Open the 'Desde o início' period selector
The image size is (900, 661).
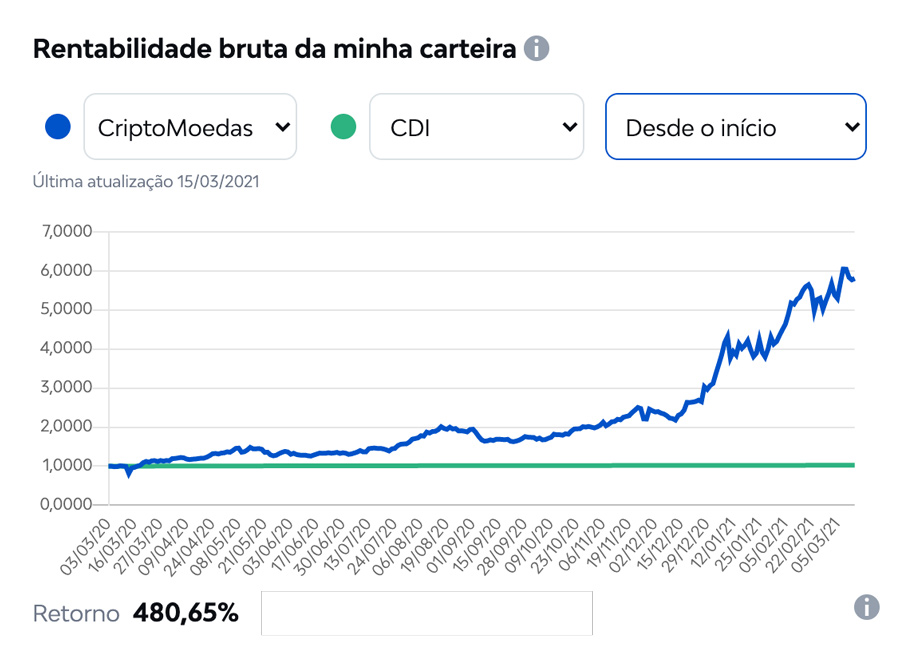(735, 127)
